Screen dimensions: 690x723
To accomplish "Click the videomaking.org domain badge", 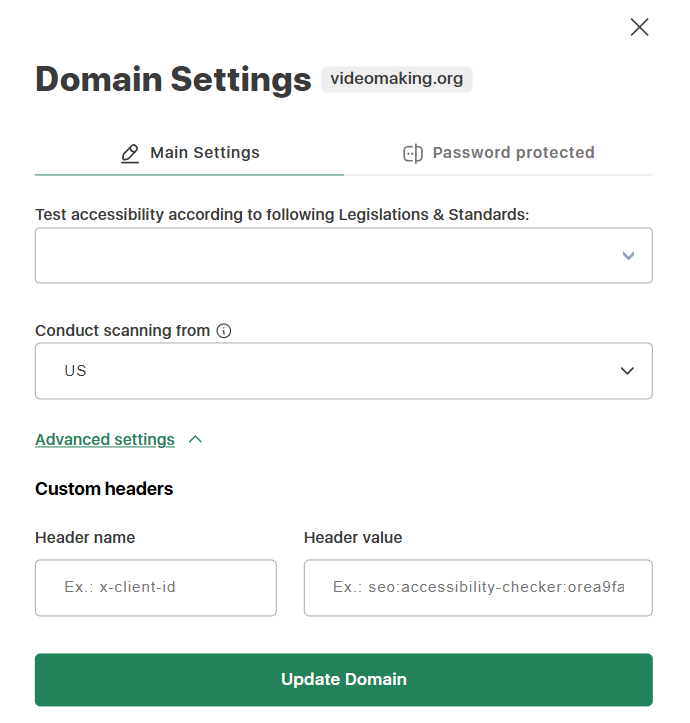I will click(396, 79).
